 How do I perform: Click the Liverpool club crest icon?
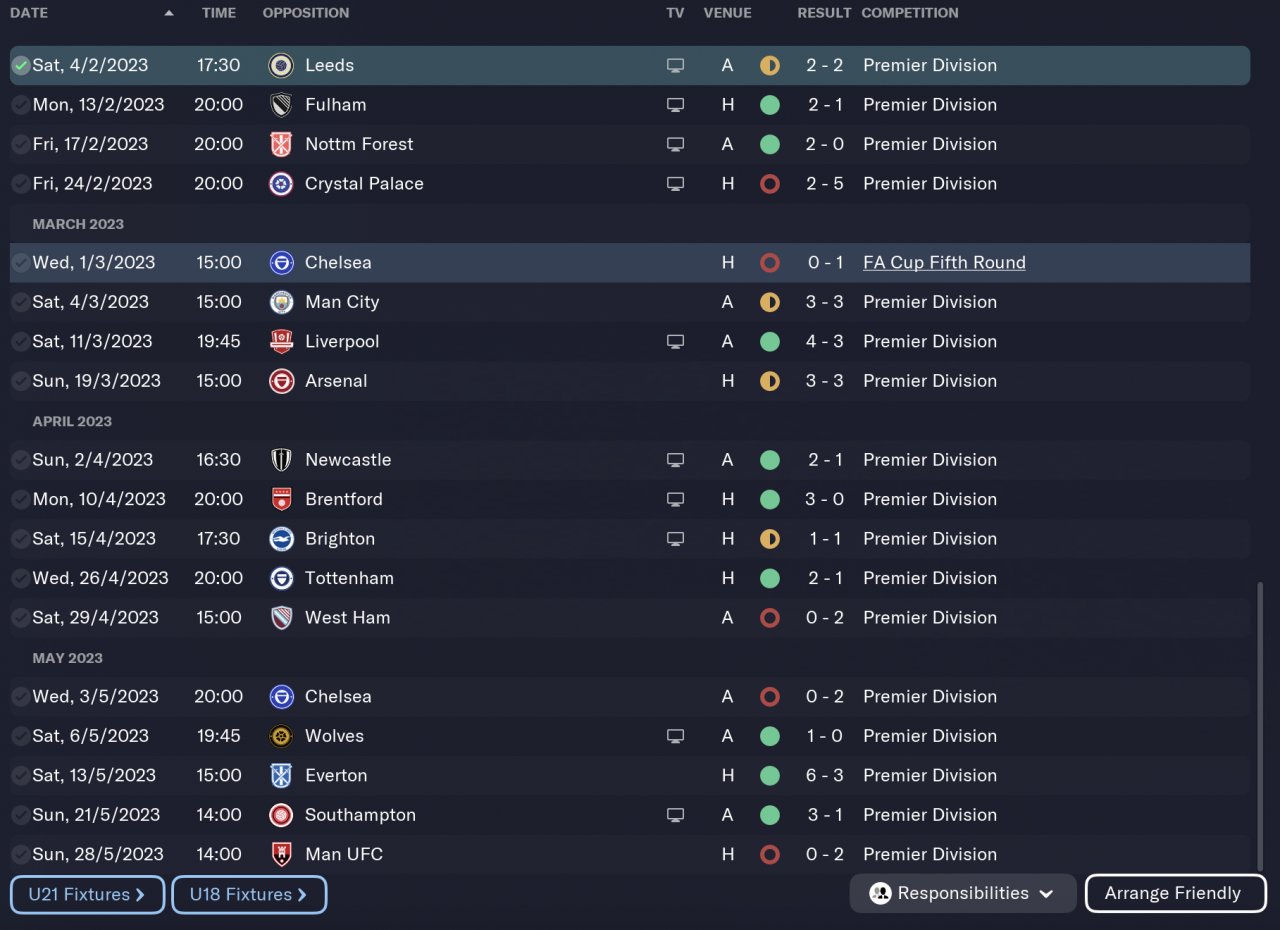tap(281, 342)
